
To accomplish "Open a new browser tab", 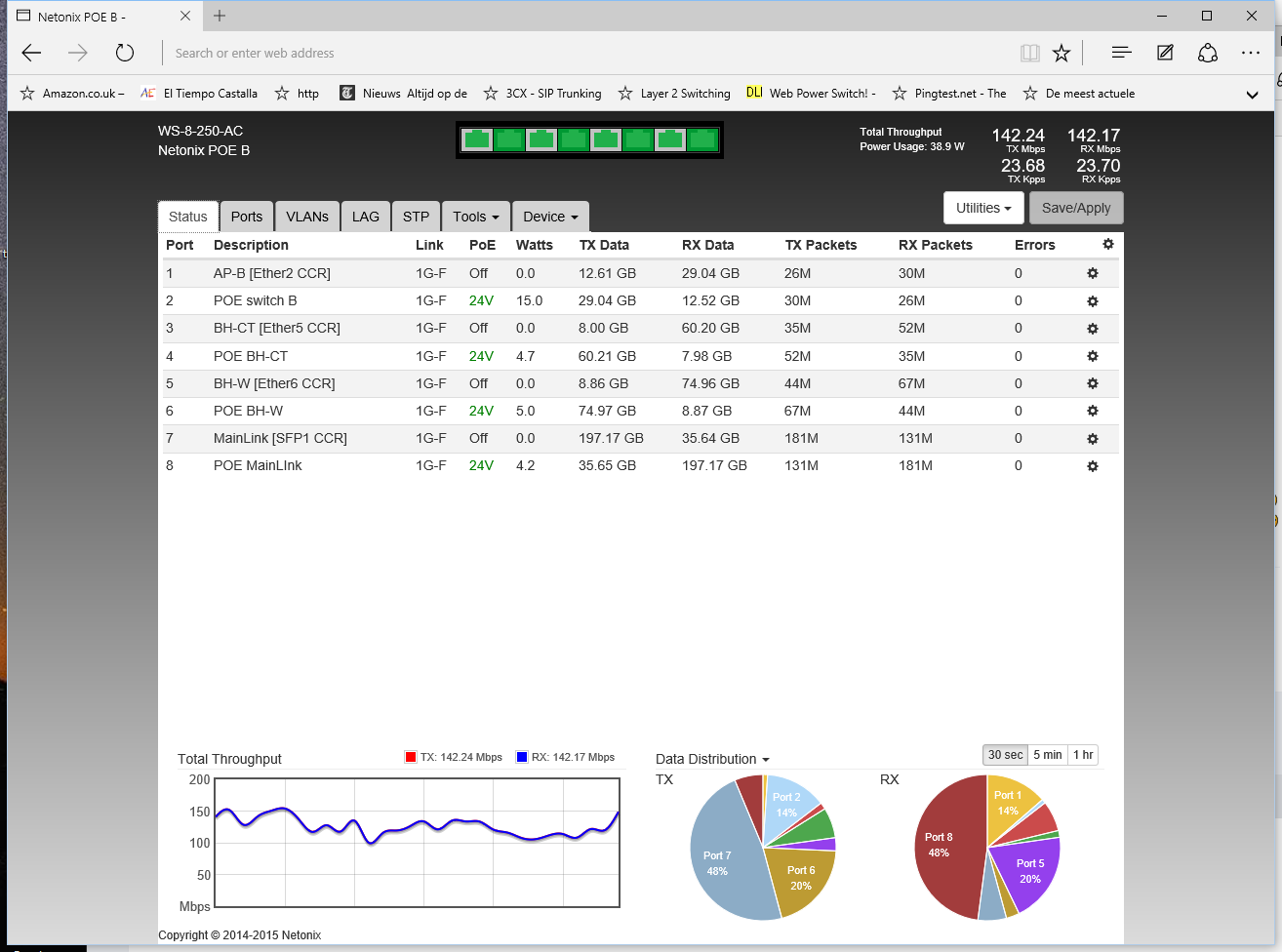I will click(x=220, y=16).
